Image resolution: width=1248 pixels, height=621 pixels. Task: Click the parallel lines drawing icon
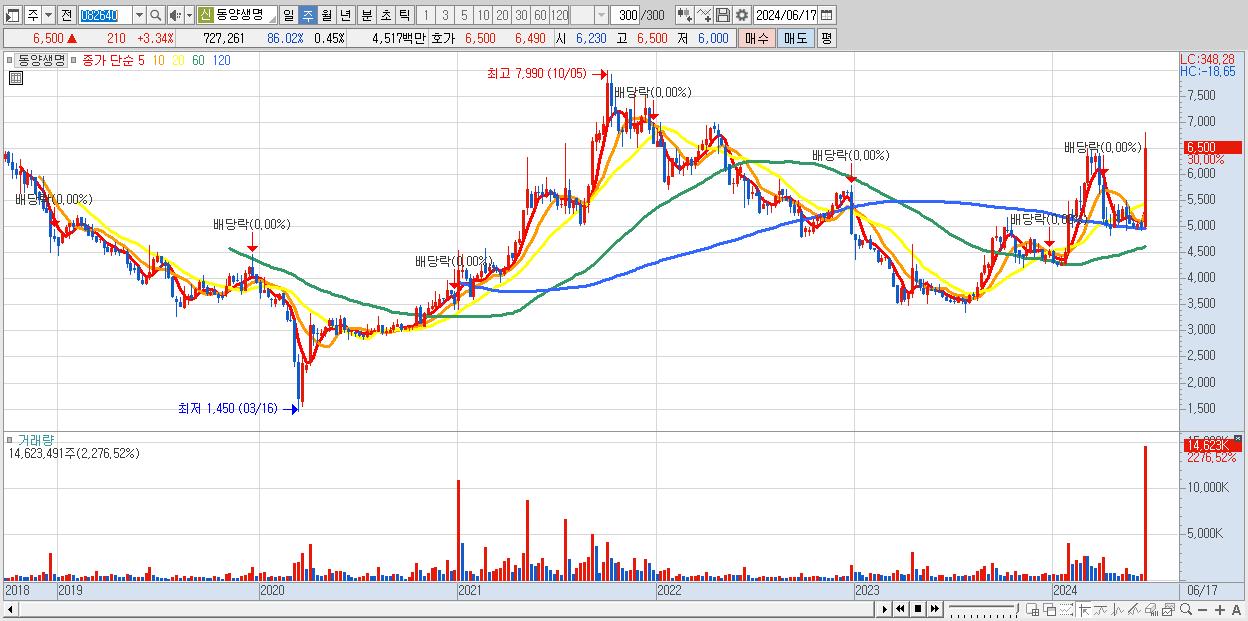pos(1134,609)
